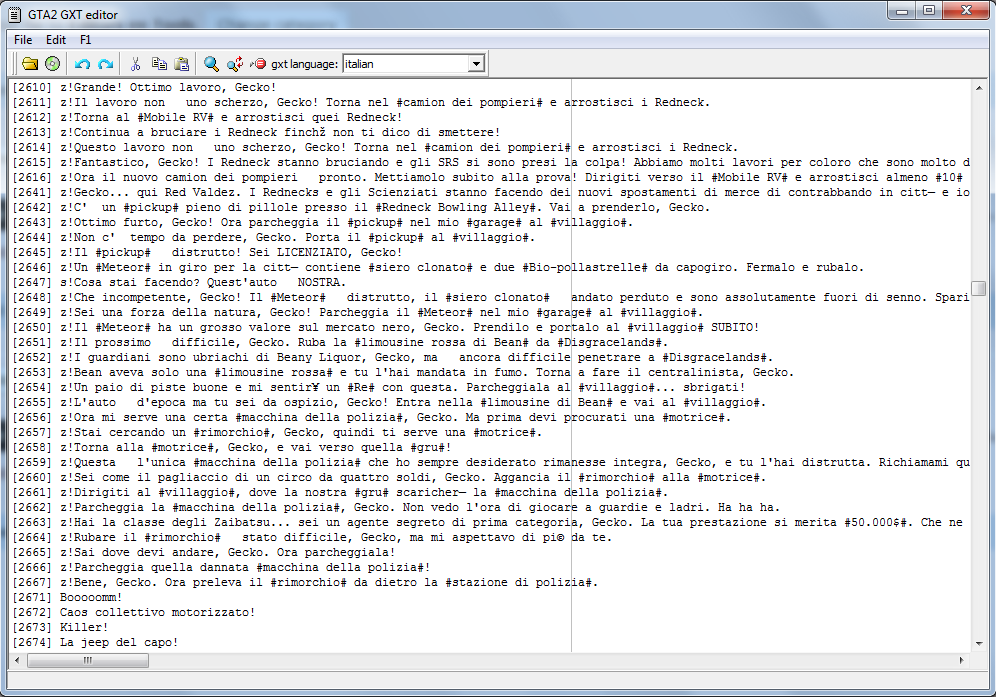Click line [2652] "I guardiani sono ubriachi"
Viewport: 996px width, 697px height.
(393, 357)
